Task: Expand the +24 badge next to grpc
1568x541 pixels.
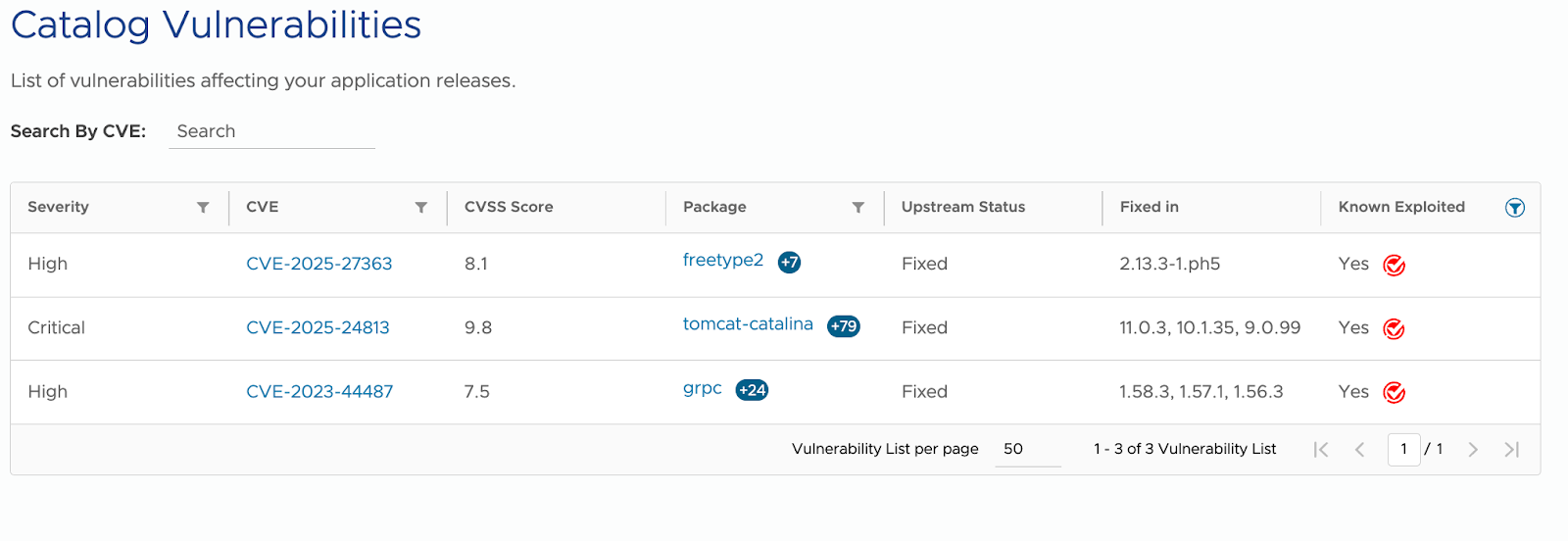Action: click(752, 390)
